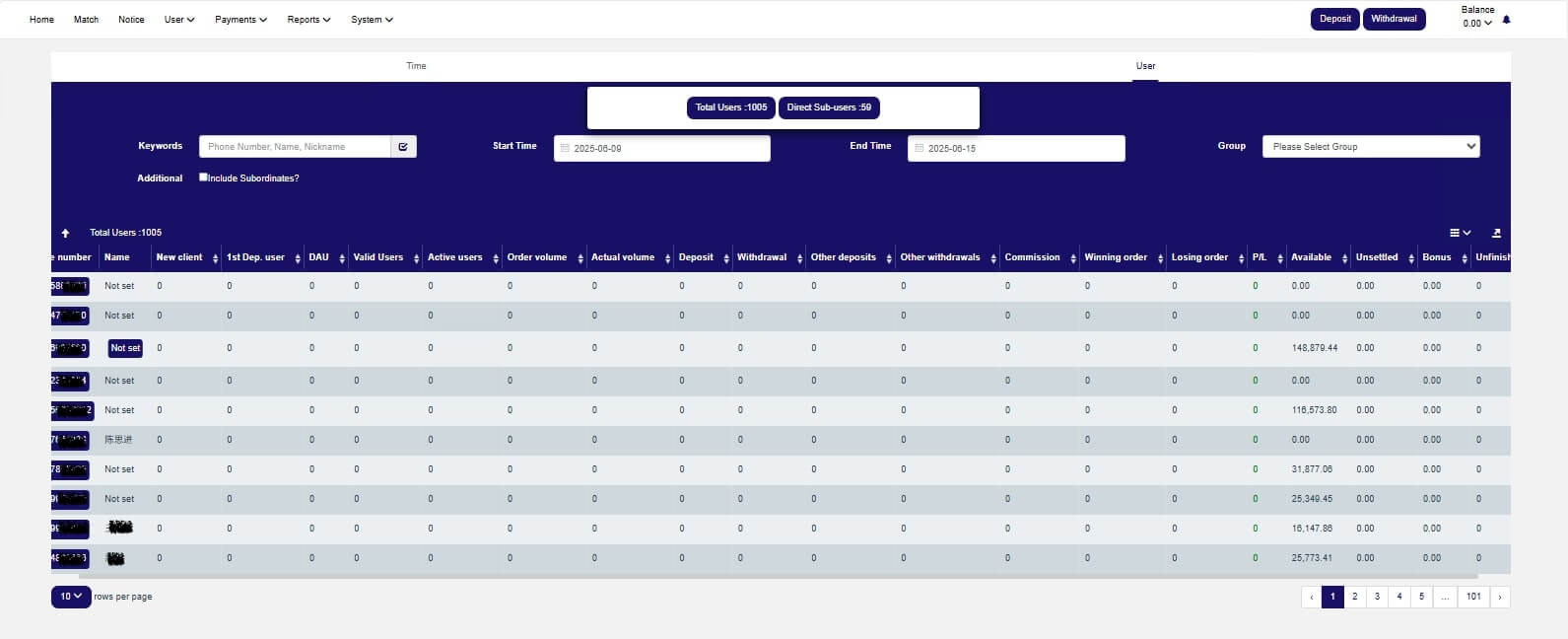Open the column list view options icon
Screen dimensions: 1568x639
[x=1459, y=233]
